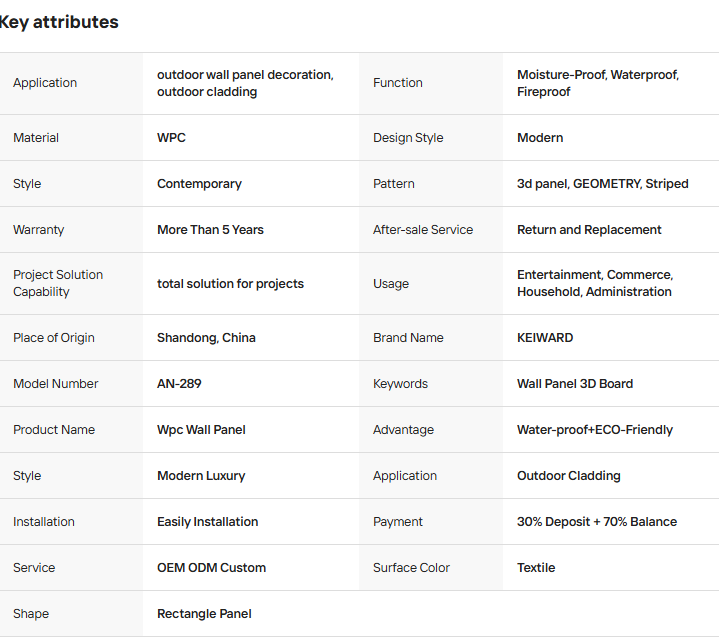Click the Rectangle Panel shape value

point(205,614)
